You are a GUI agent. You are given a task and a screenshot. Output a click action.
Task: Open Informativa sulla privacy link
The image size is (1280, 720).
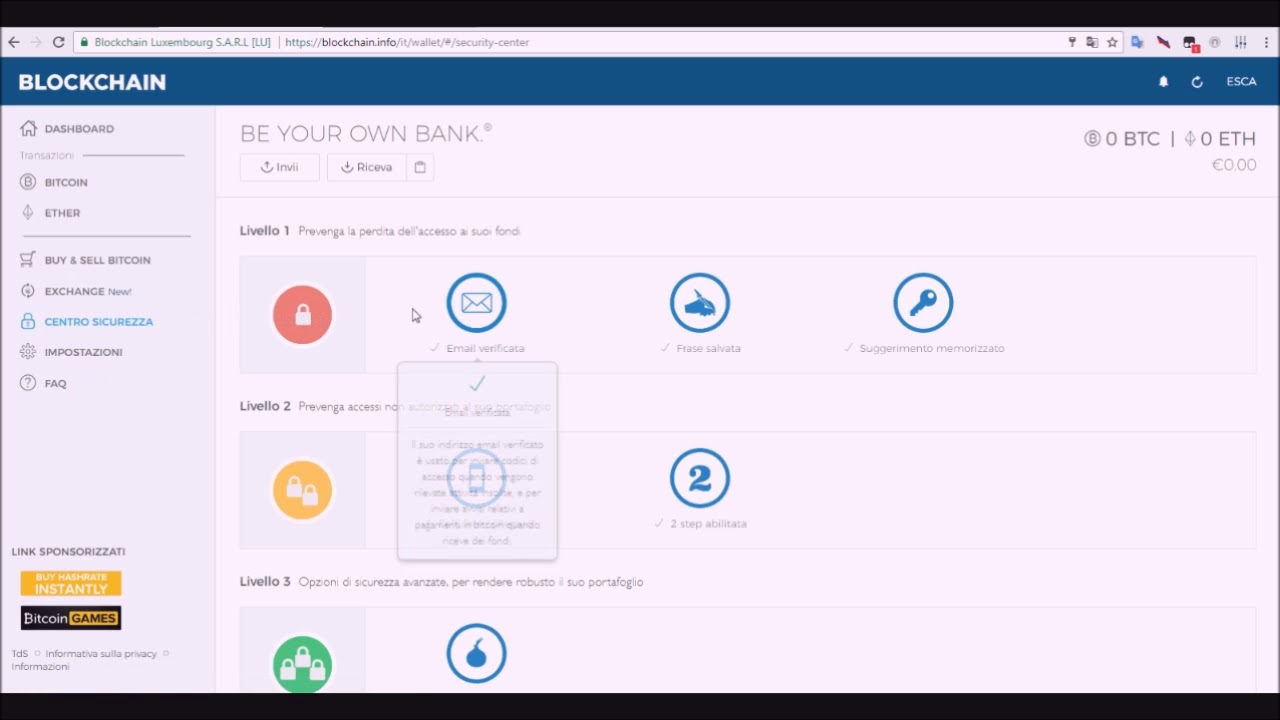point(101,654)
